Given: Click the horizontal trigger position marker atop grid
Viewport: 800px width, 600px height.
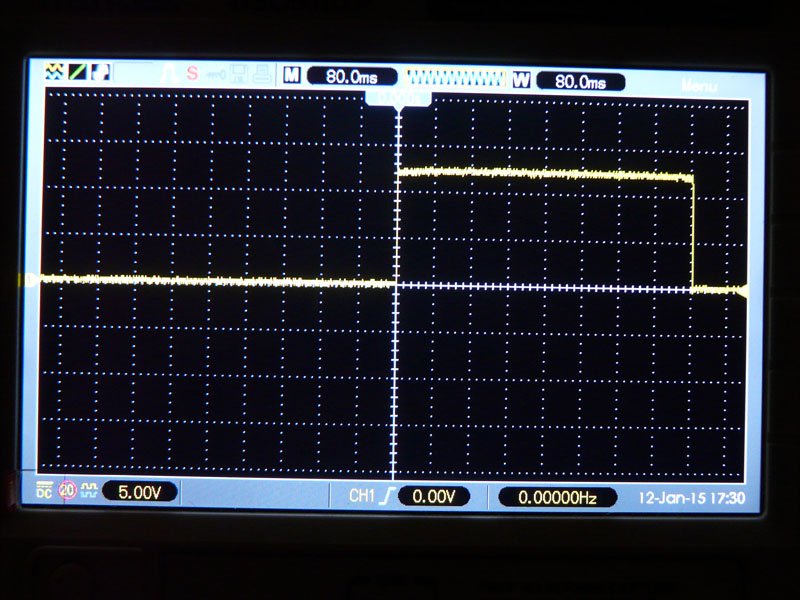Looking at the screenshot, I should click(398, 98).
